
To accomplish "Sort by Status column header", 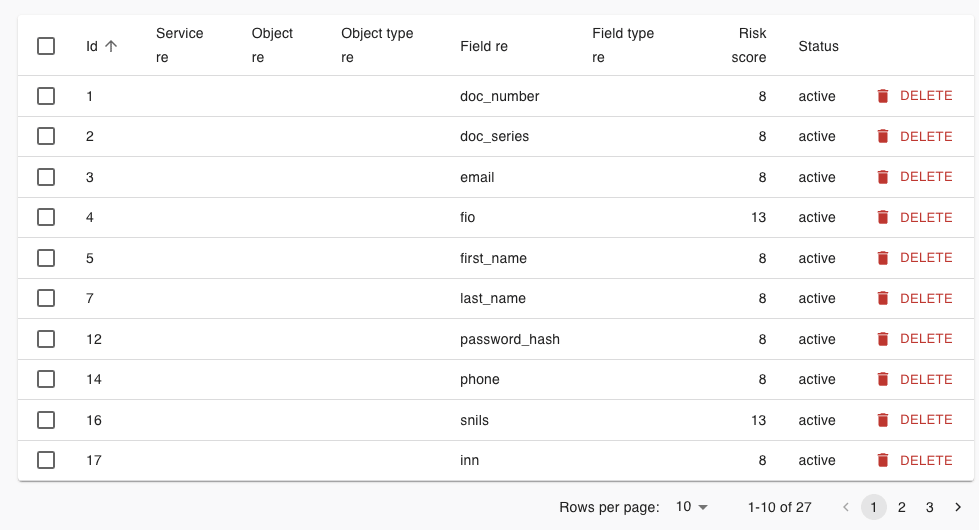I will (819, 46).
